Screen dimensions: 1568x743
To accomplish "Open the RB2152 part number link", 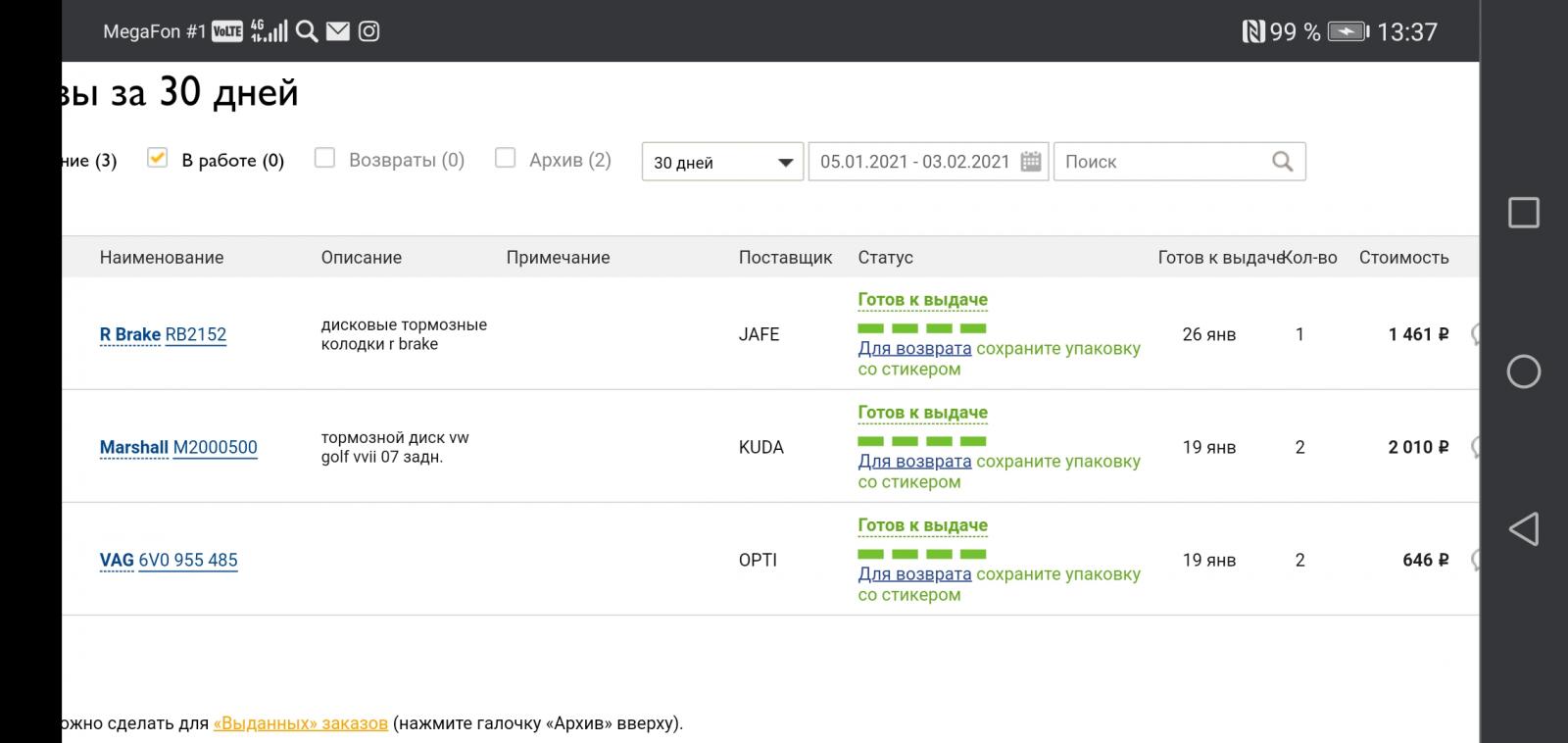I will pyautogui.click(x=196, y=335).
